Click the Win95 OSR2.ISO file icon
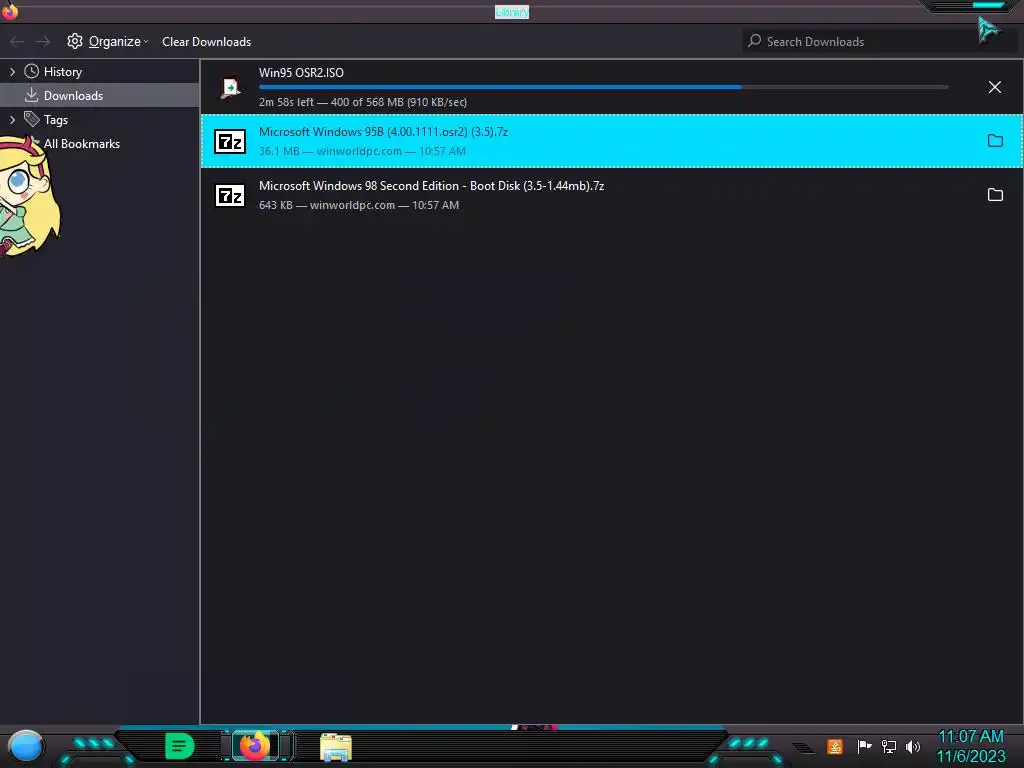 point(231,87)
